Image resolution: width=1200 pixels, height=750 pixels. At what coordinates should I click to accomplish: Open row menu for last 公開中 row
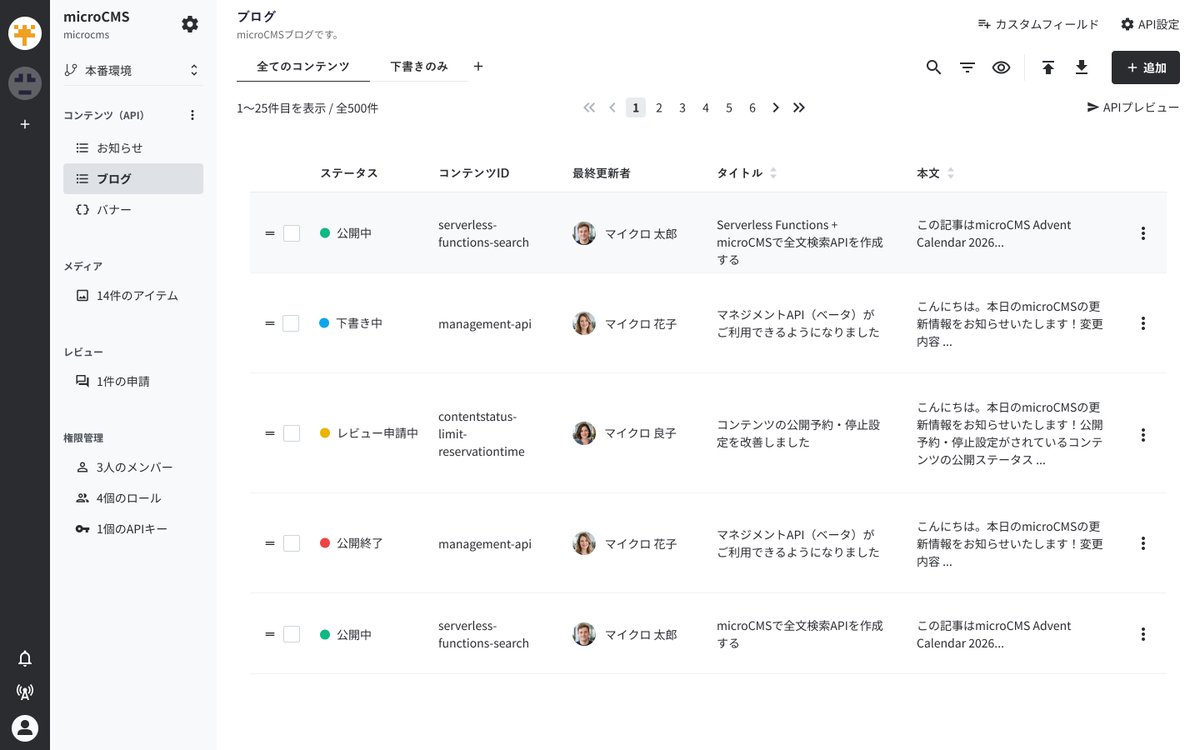[1143, 634]
